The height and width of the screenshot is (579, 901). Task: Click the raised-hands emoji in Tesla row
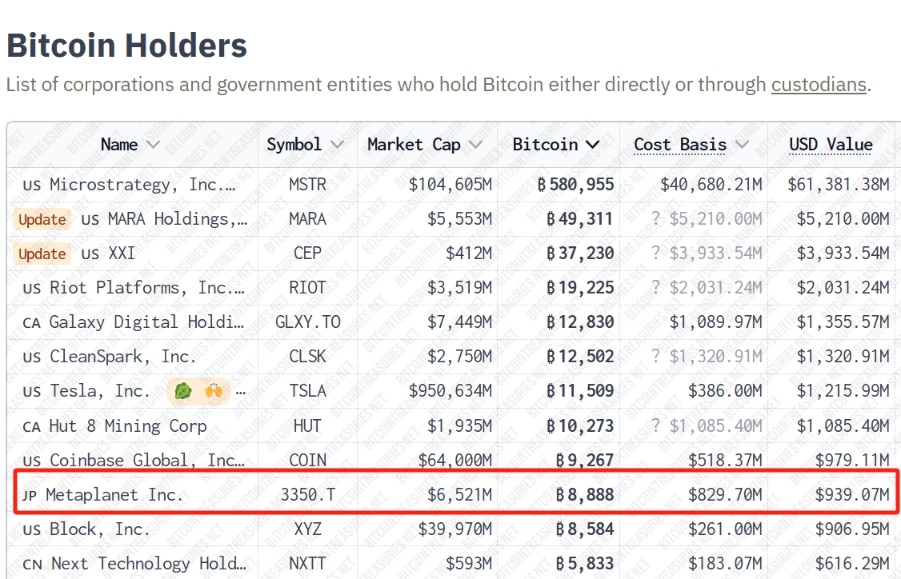212,391
